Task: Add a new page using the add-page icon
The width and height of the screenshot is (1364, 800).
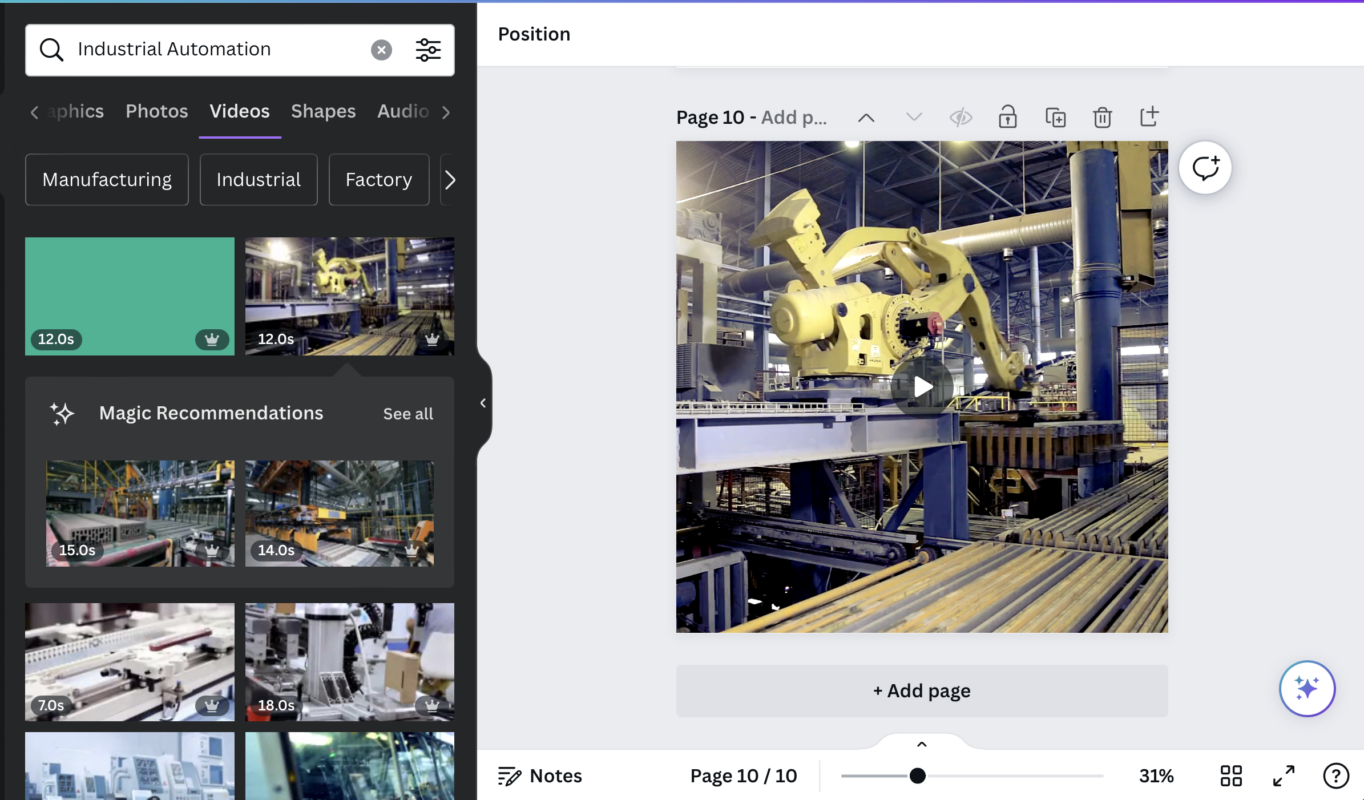Action: click(1148, 117)
